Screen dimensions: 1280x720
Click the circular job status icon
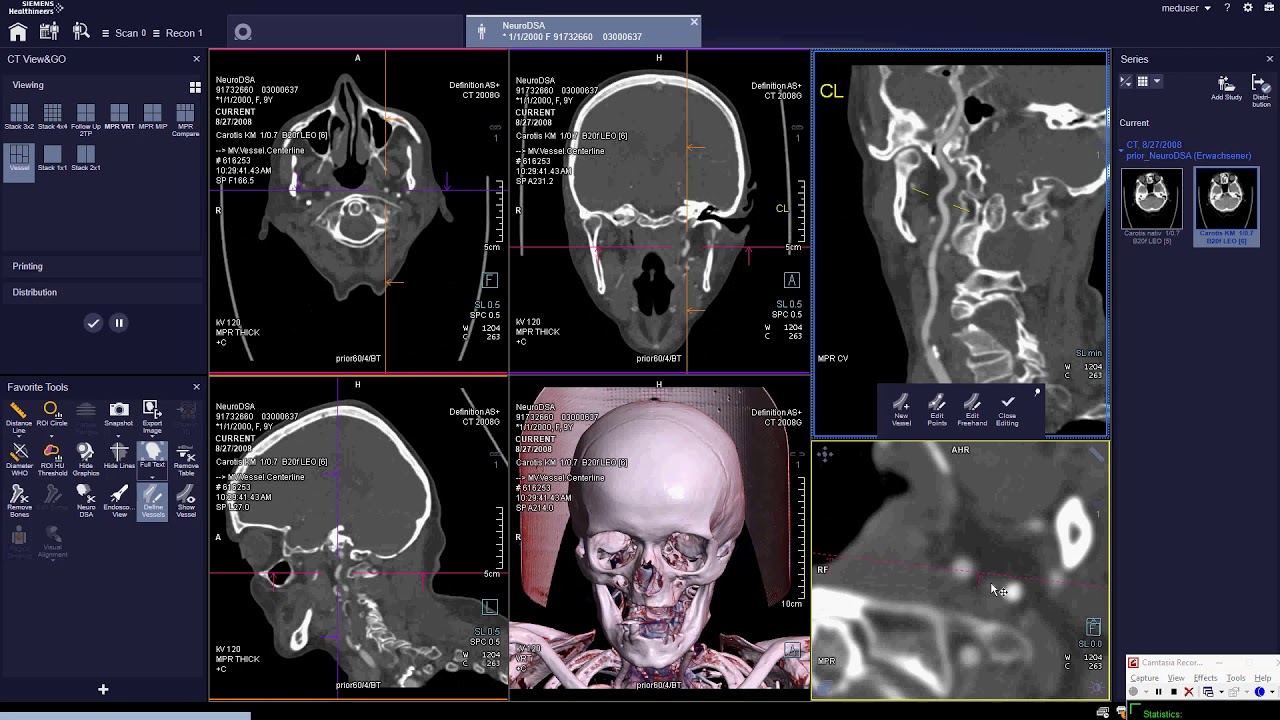[x=242, y=33]
